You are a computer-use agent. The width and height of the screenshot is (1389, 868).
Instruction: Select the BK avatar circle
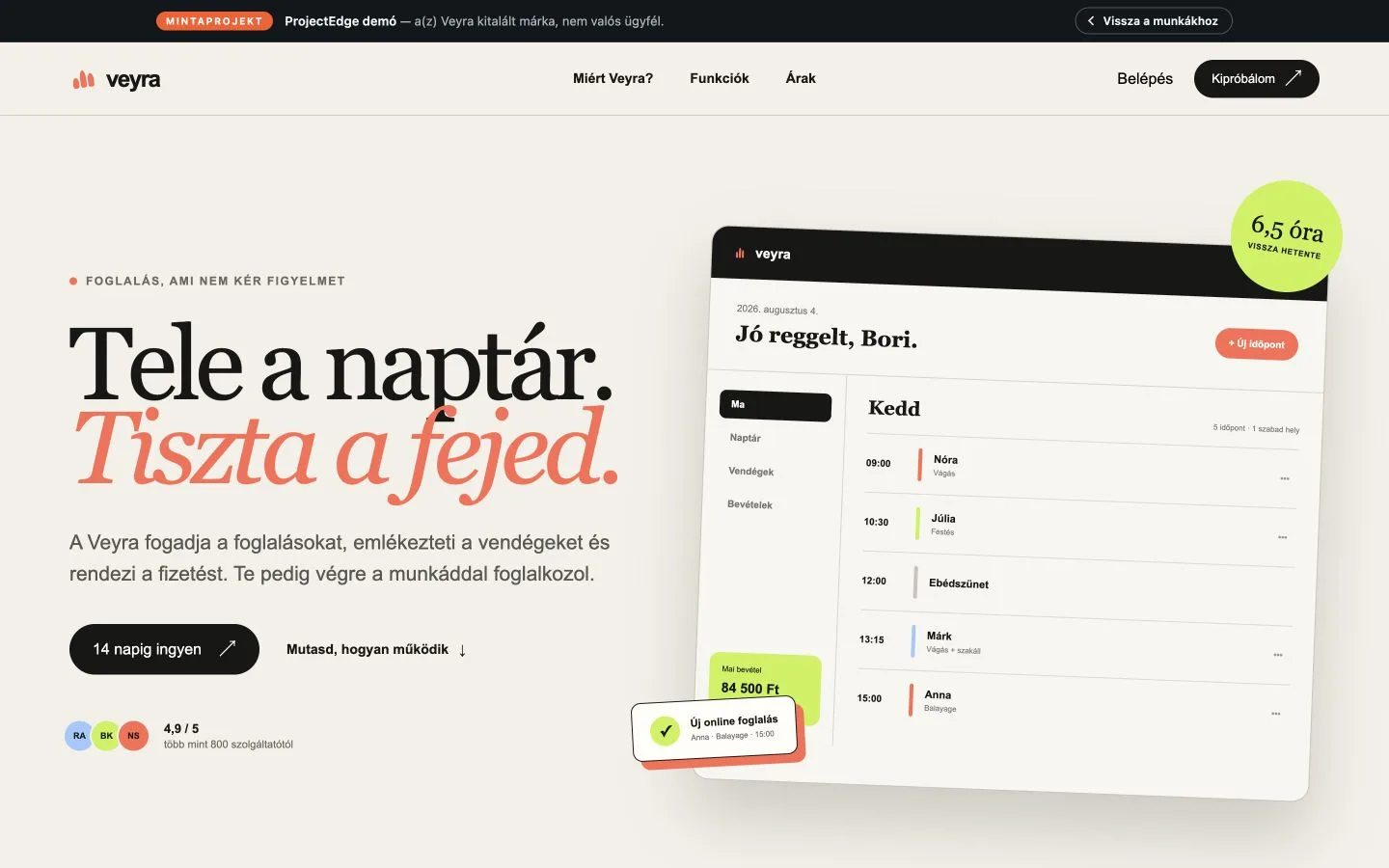point(106,736)
